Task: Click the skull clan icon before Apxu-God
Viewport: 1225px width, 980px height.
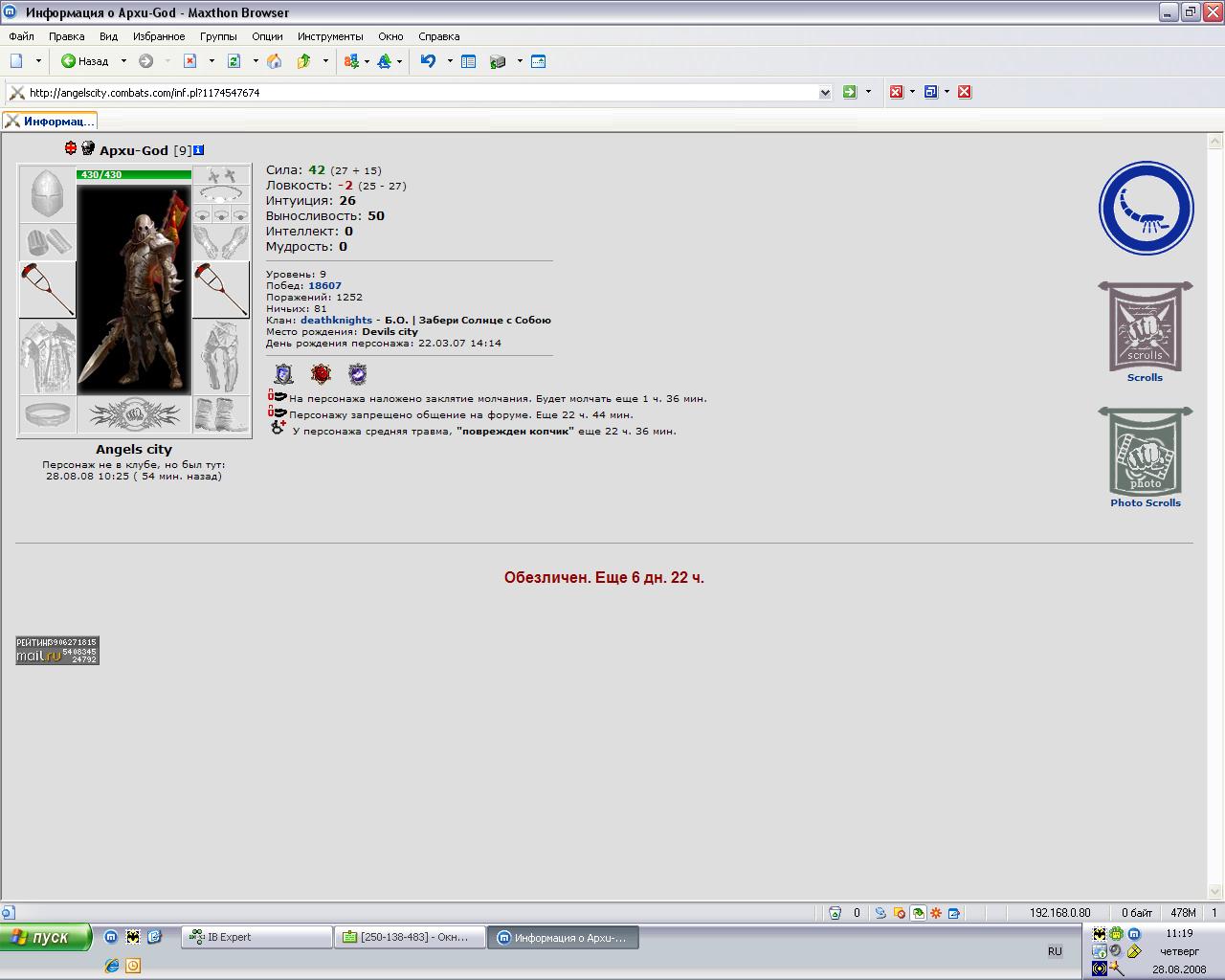Action: [88, 148]
